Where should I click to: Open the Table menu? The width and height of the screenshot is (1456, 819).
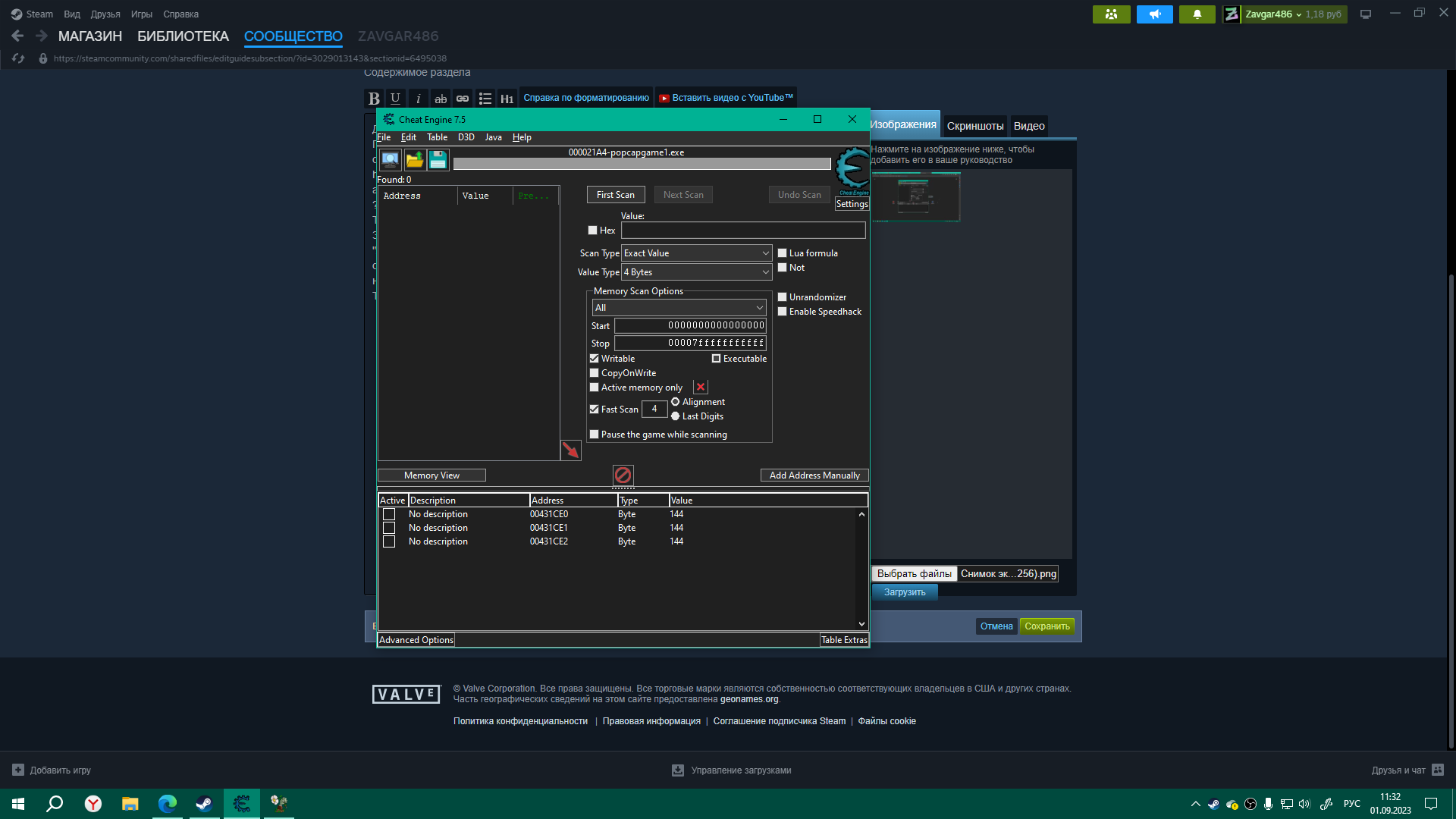point(437,137)
